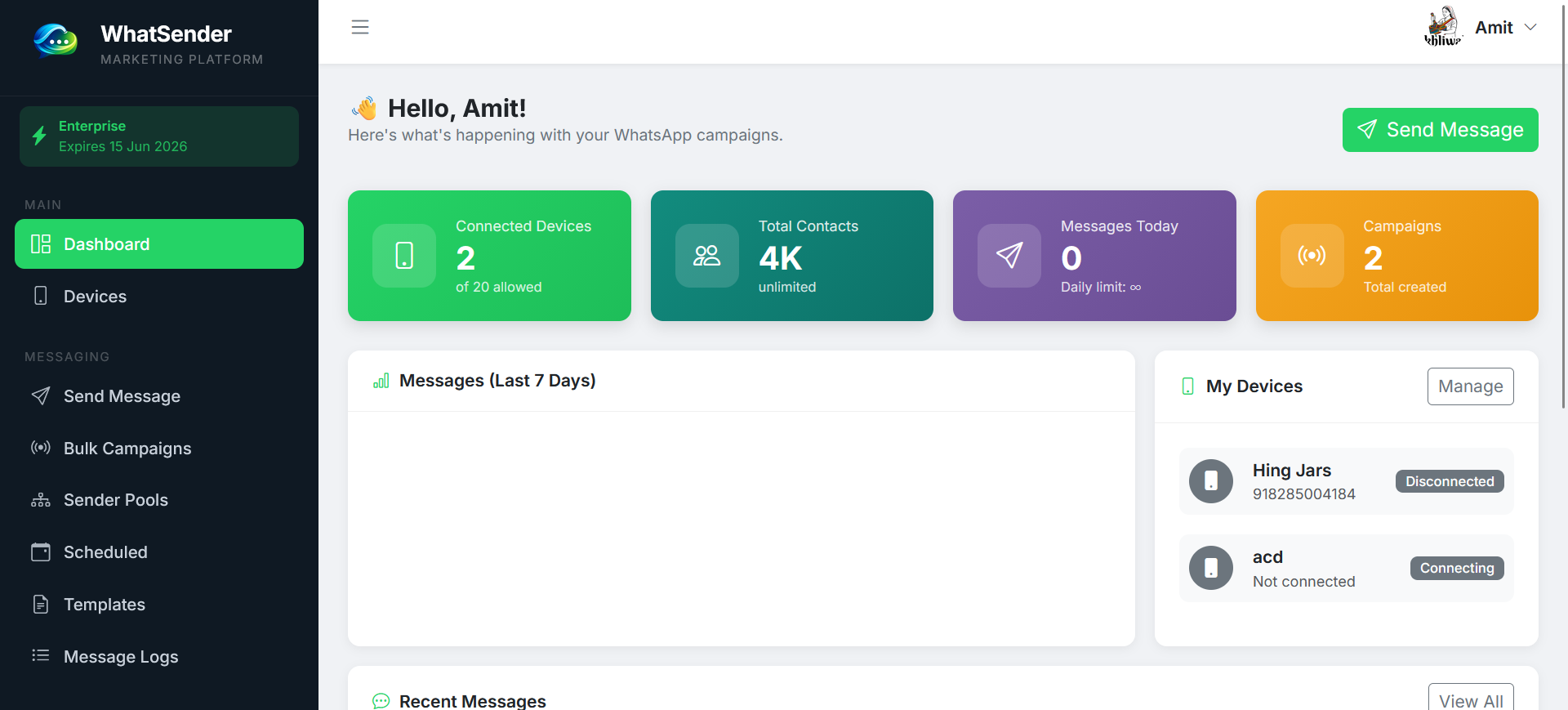Click the 'of 20 allowed' text
Viewport: 1568px width, 710px height.
(499, 287)
